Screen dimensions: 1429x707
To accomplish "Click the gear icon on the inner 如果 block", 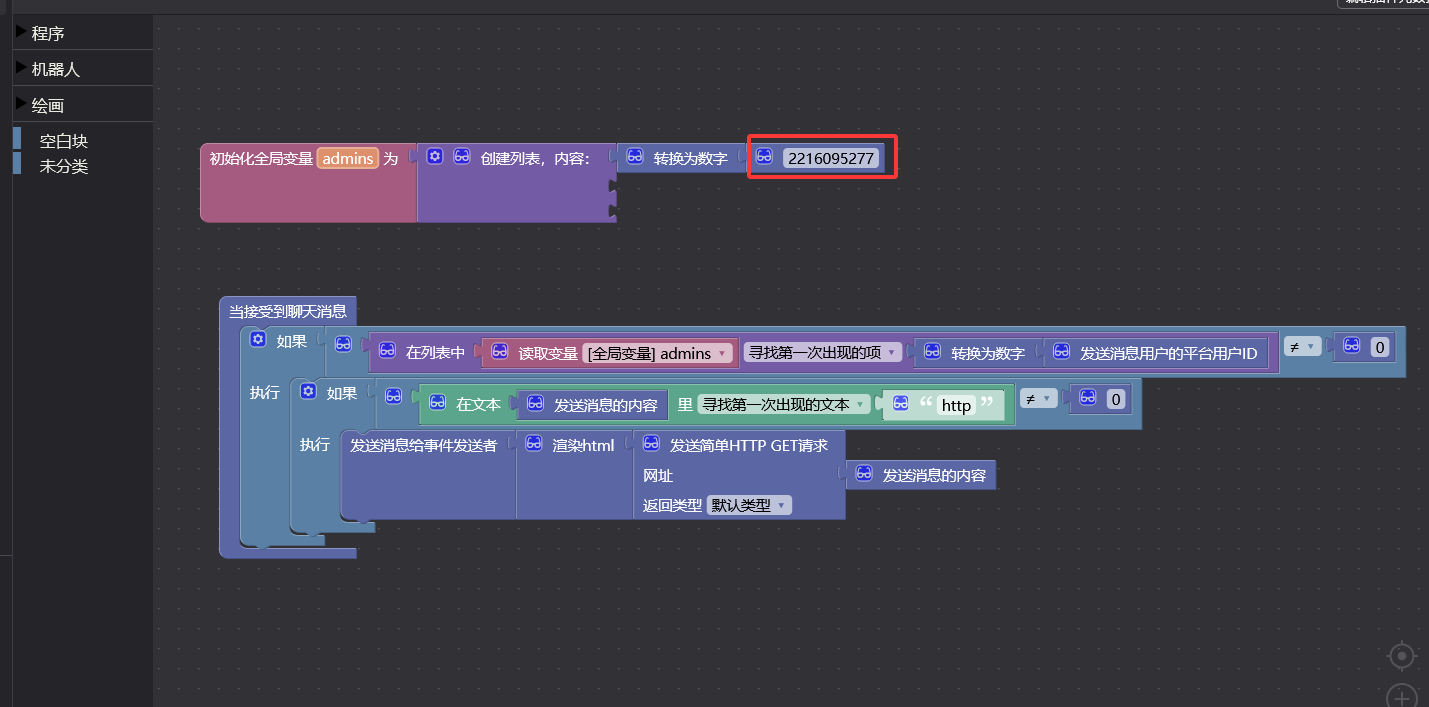I will click(308, 392).
